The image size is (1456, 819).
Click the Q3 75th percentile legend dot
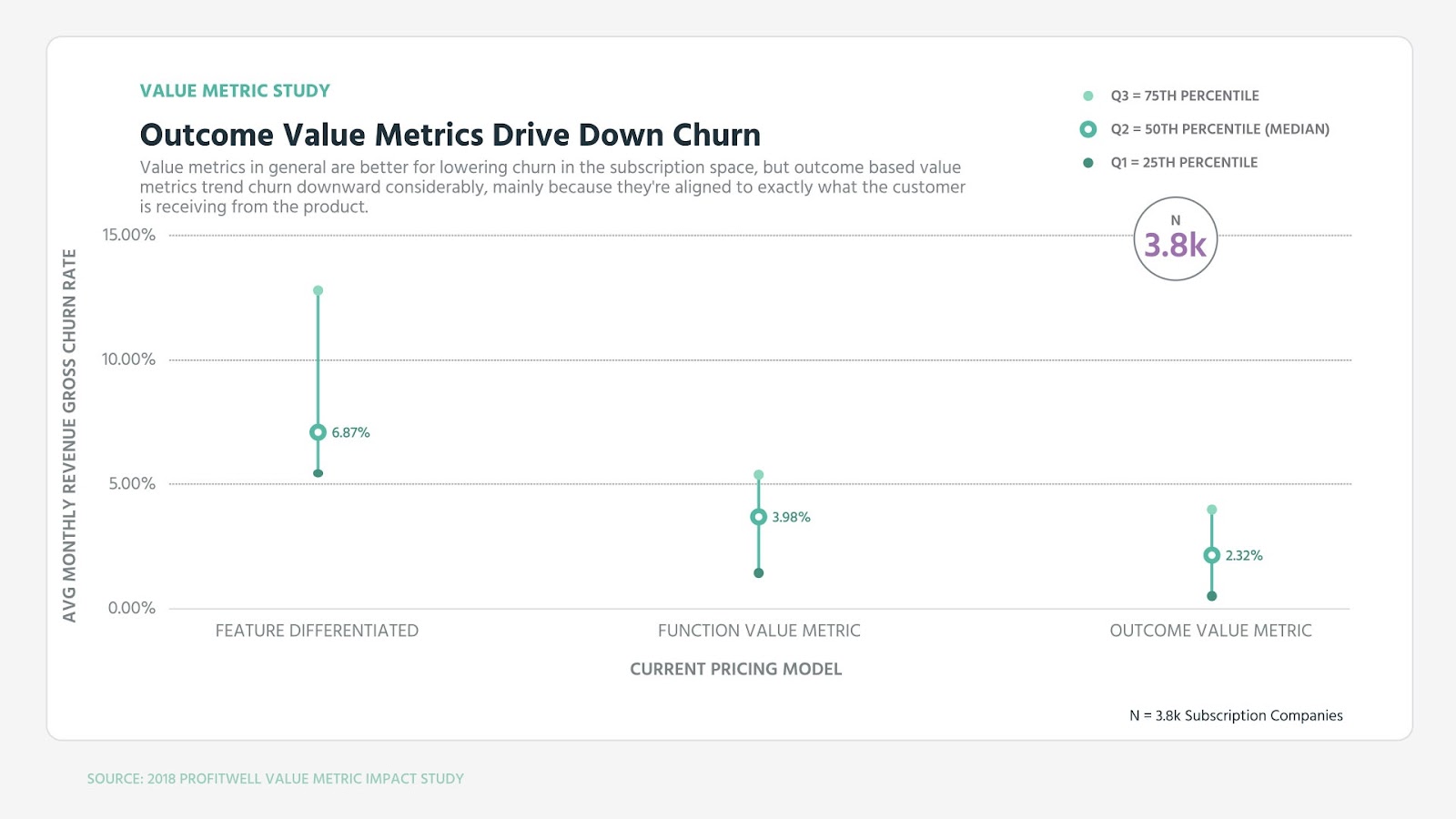[1088, 96]
